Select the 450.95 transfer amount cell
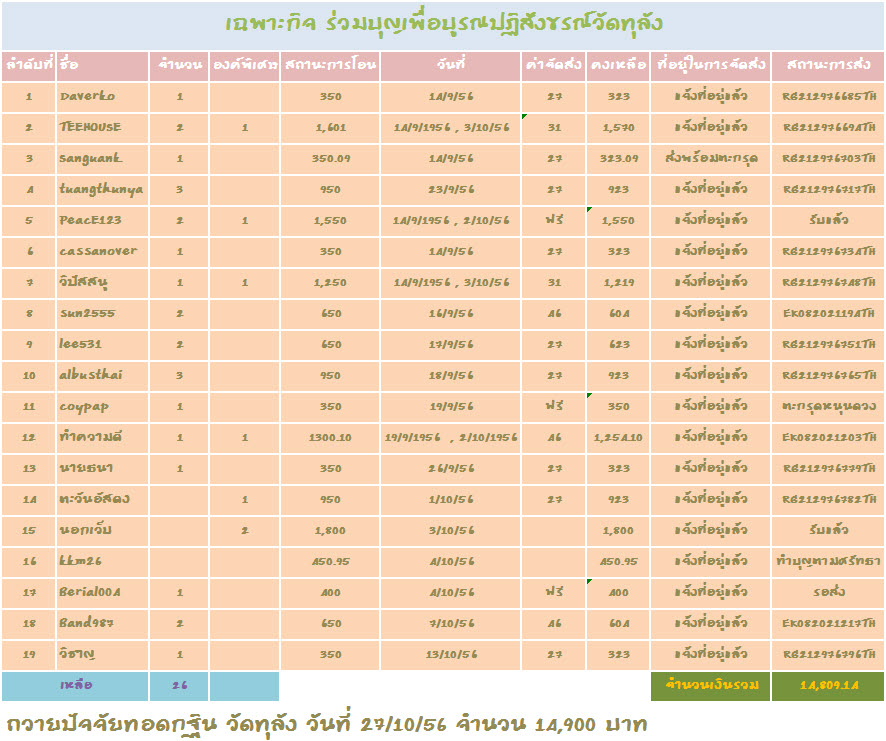The image size is (886, 741). [329, 562]
